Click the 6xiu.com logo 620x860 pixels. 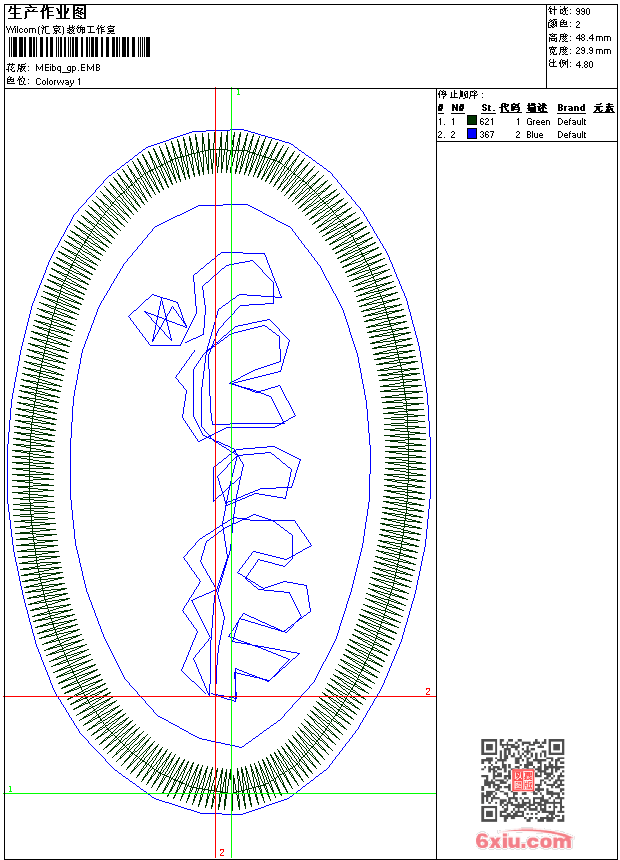click(x=523, y=840)
